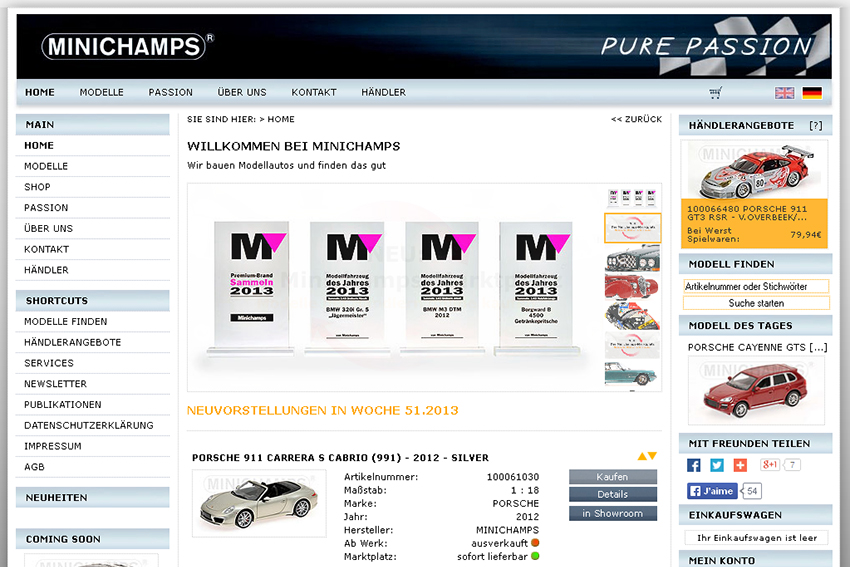Click the in Showroom button
Screen dimensions: 850x567
613,513
